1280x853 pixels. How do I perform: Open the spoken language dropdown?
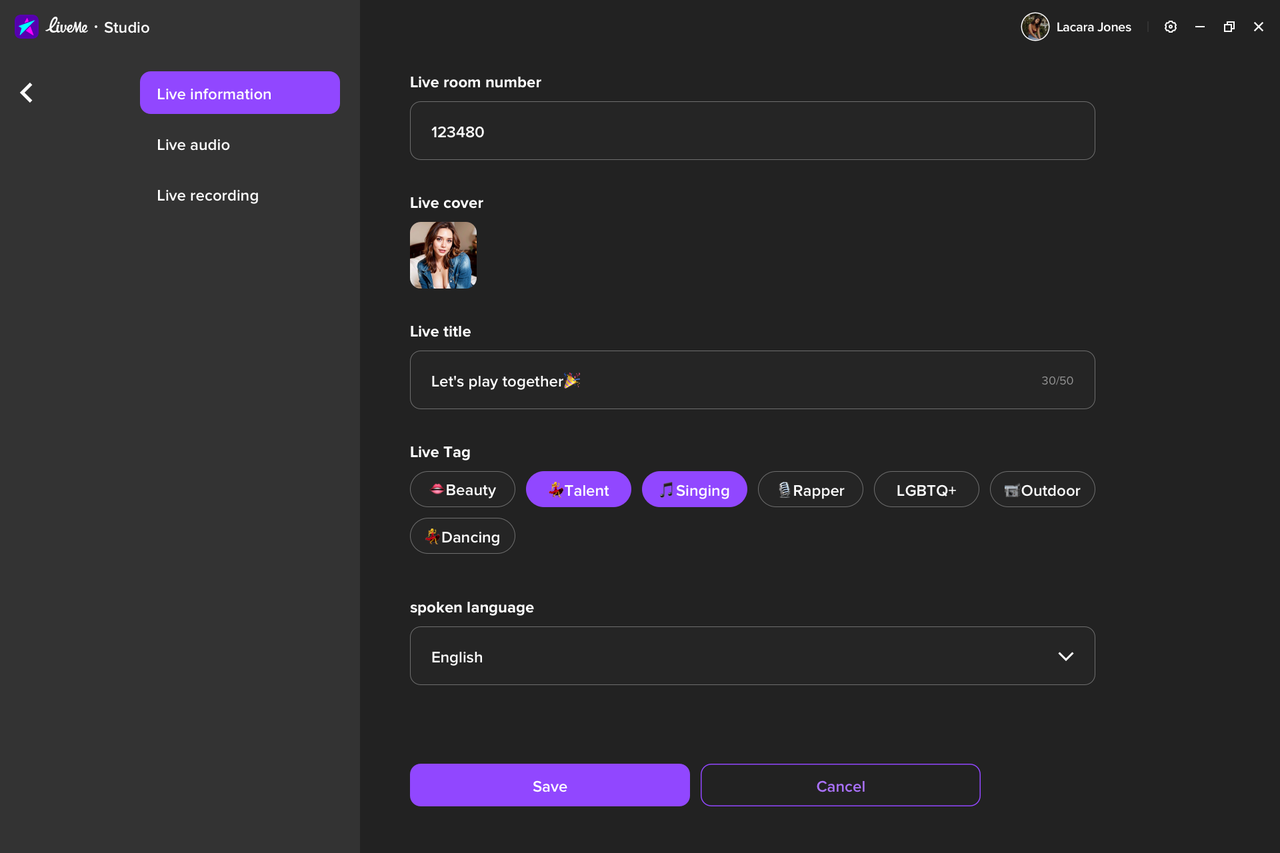752,656
